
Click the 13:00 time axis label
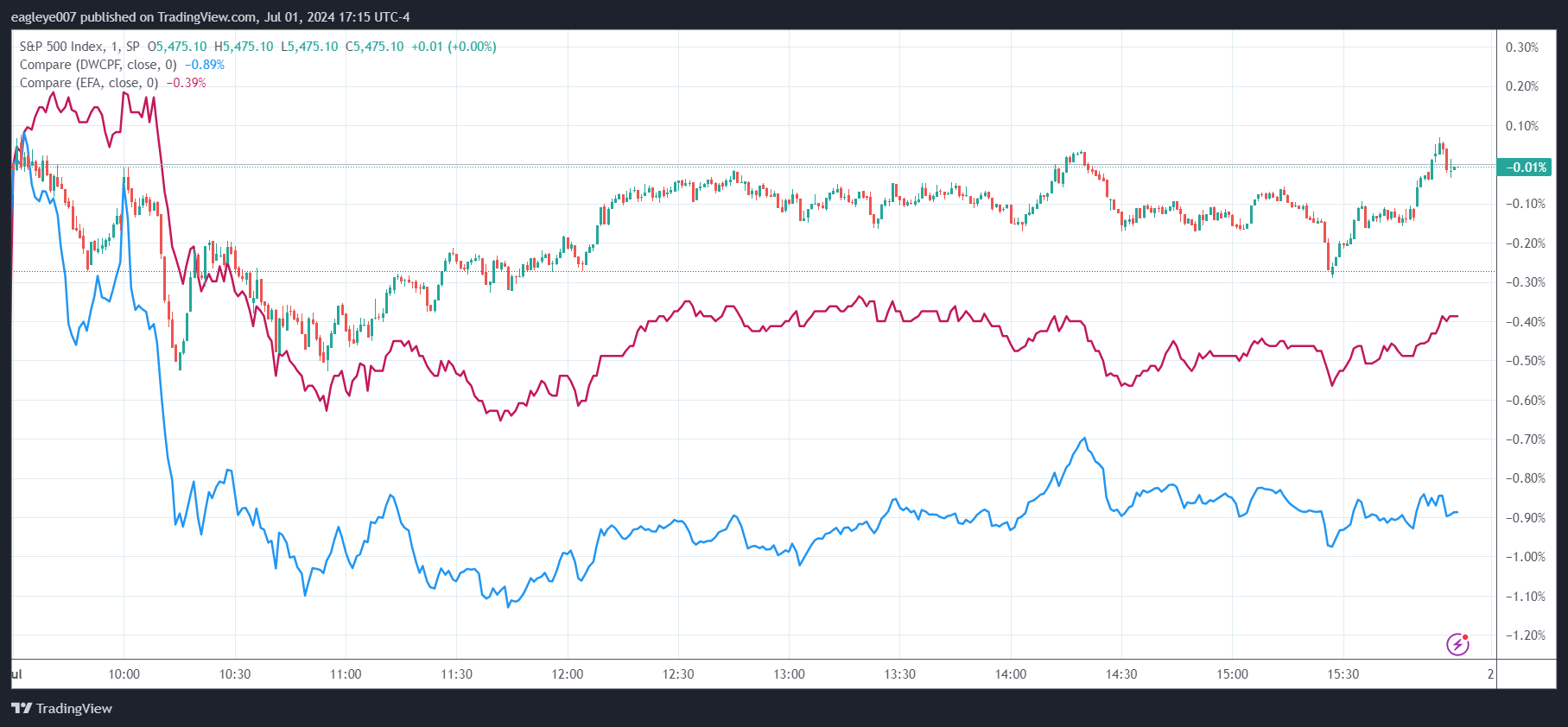[x=790, y=674]
